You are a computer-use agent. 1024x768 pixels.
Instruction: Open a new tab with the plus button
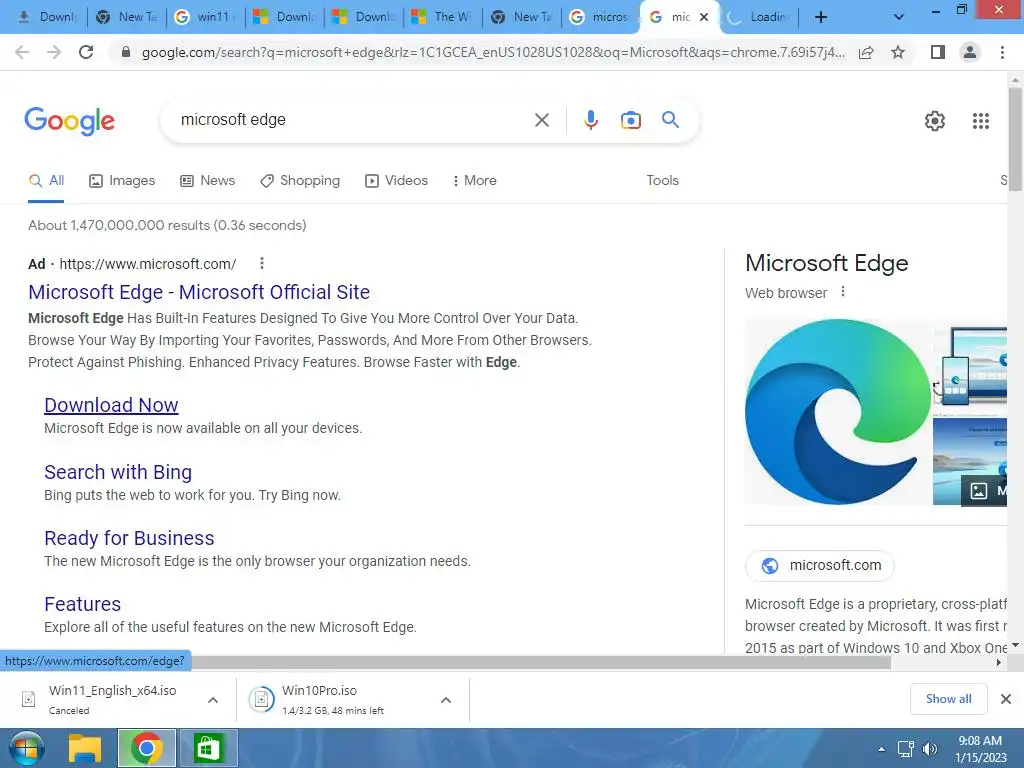pyautogui.click(x=821, y=17)
